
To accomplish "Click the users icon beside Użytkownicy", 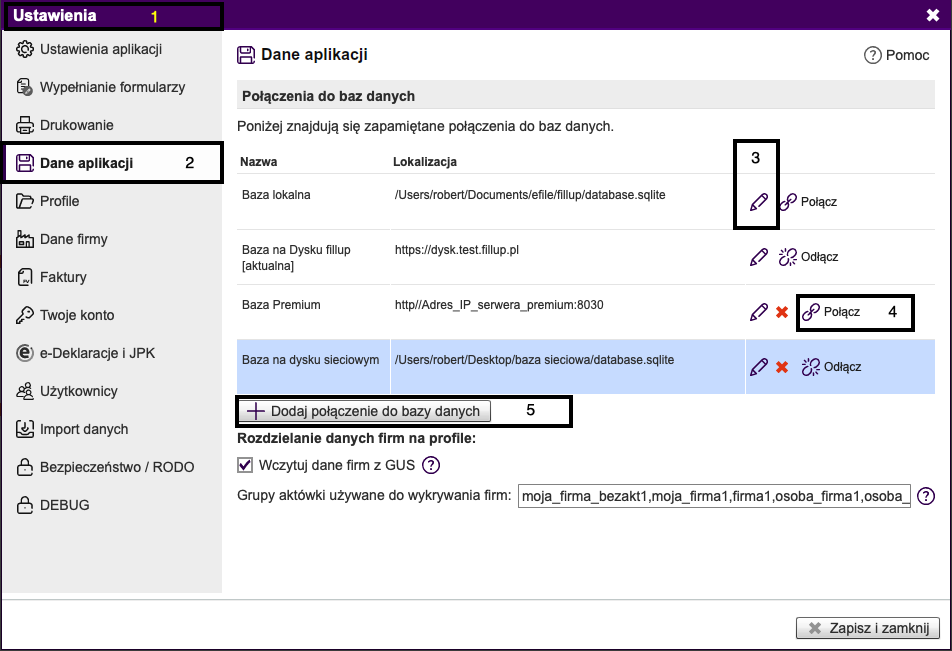I will coord(25,391).
